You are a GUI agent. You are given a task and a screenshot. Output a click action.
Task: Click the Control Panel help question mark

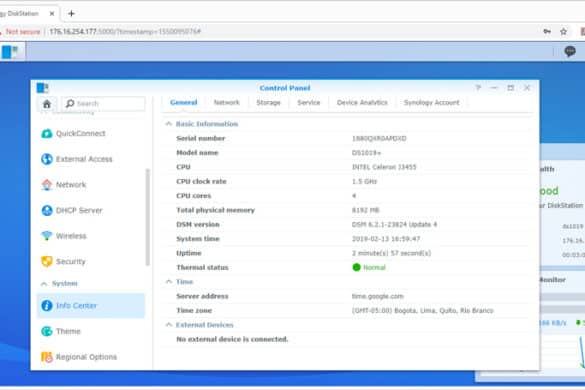point(478,88)
